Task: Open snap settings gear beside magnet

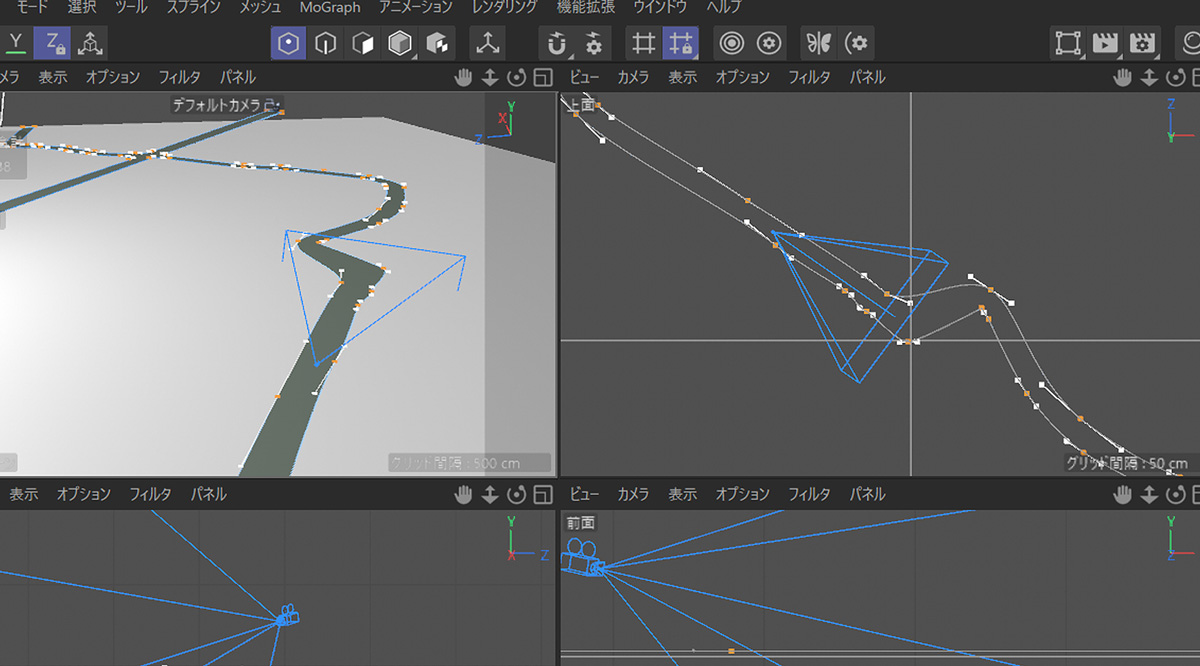Action: click(594, 43)
